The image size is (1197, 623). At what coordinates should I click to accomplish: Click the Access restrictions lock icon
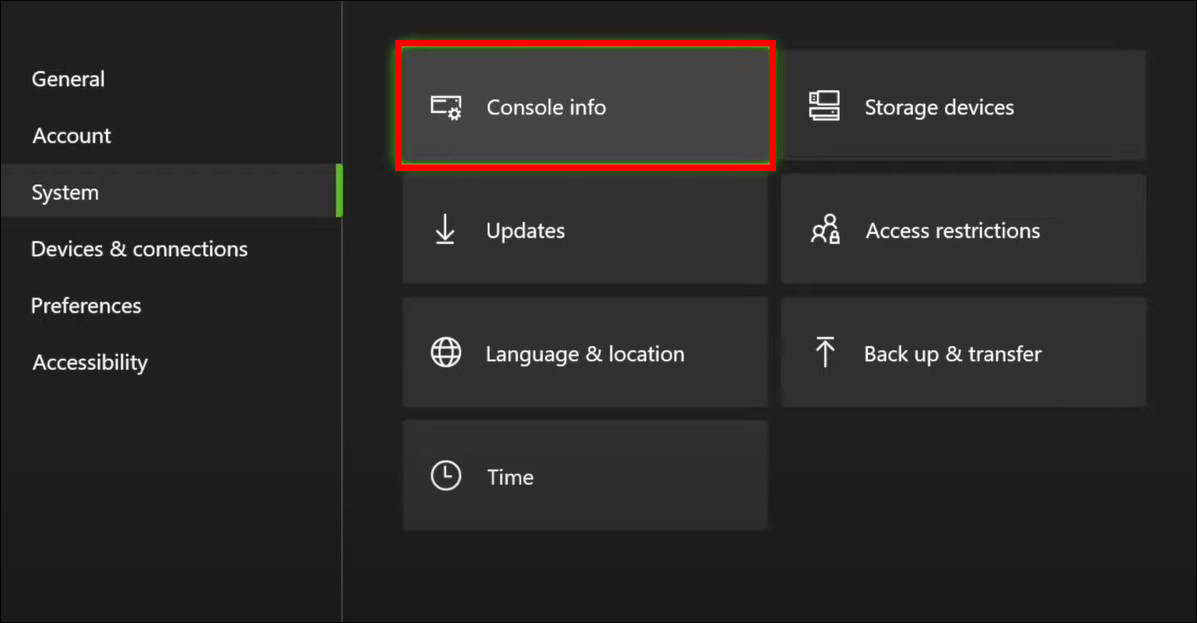824,230
